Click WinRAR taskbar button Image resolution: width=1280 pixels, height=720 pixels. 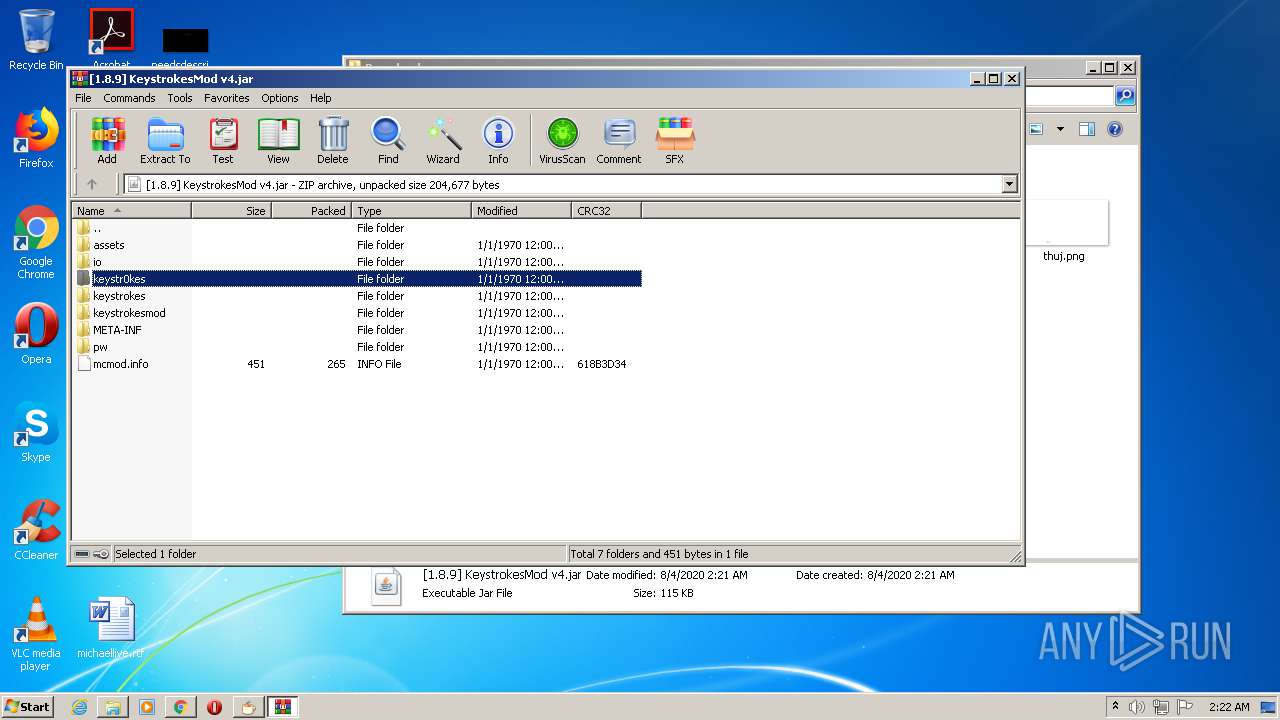282,707
